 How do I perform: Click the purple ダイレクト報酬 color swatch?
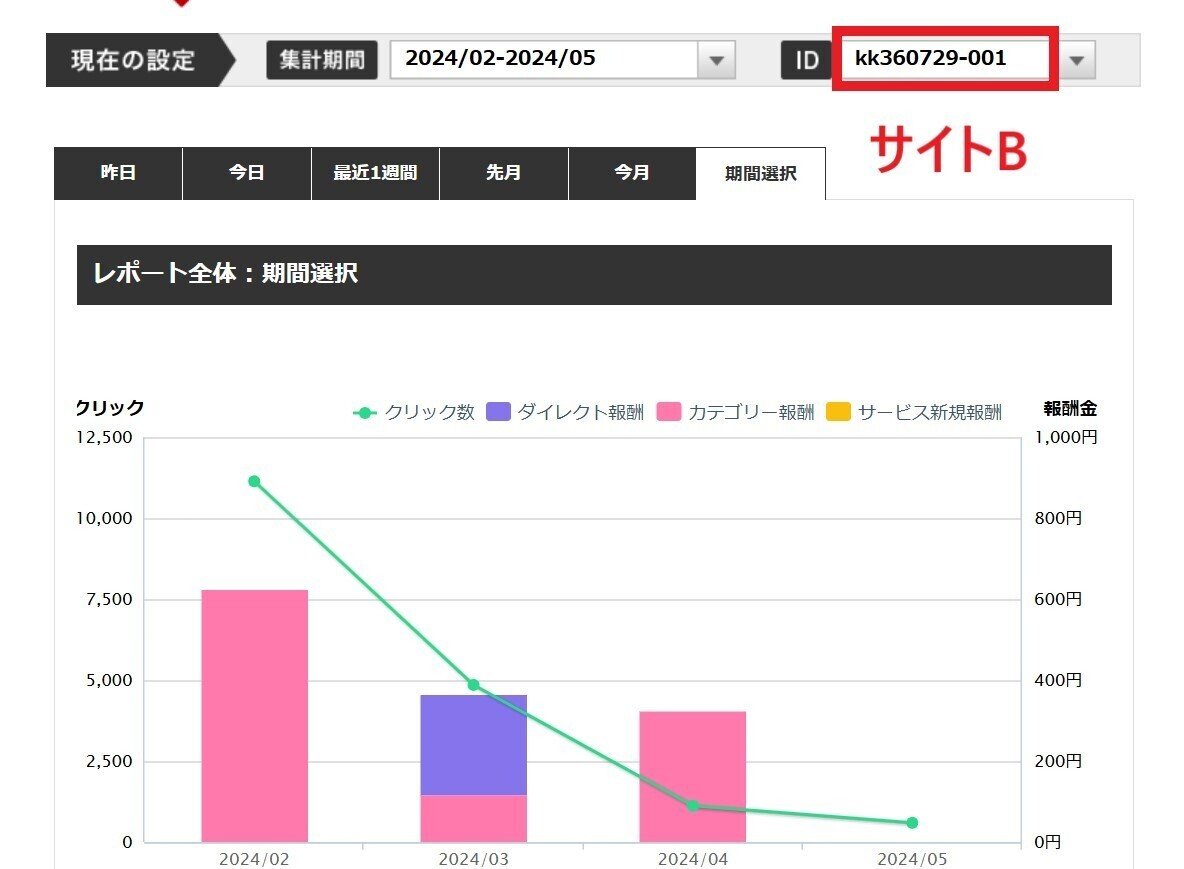tap(498, 411)
